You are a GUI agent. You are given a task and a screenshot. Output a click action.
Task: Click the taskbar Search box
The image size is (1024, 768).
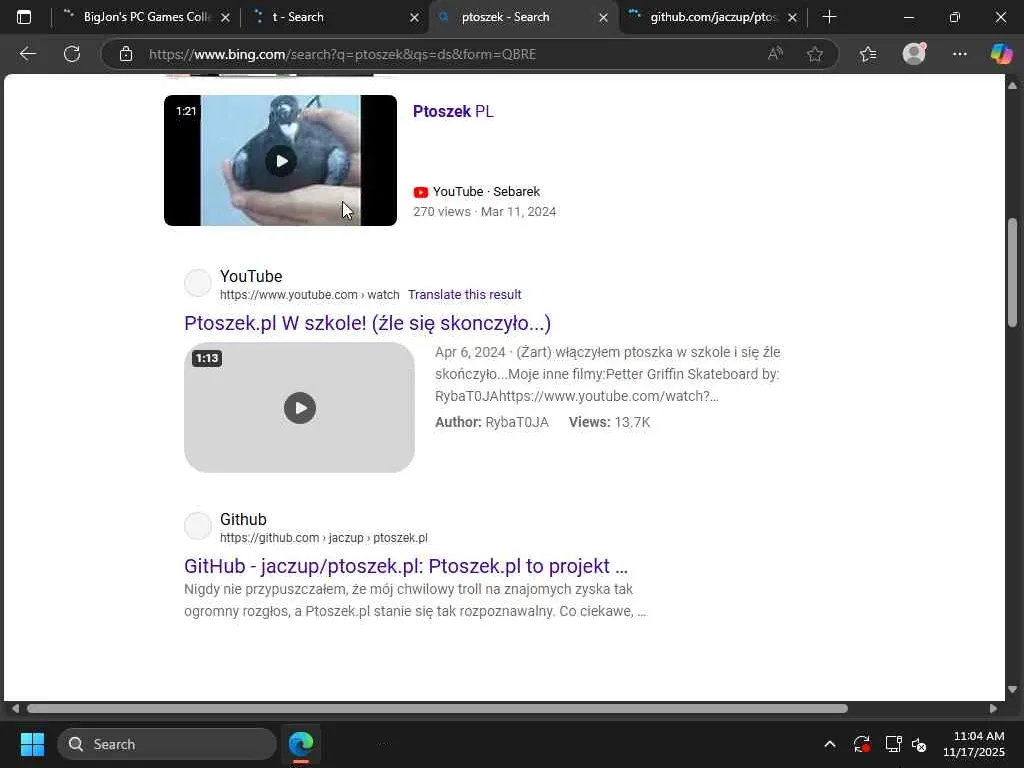[x=167, y=744]
